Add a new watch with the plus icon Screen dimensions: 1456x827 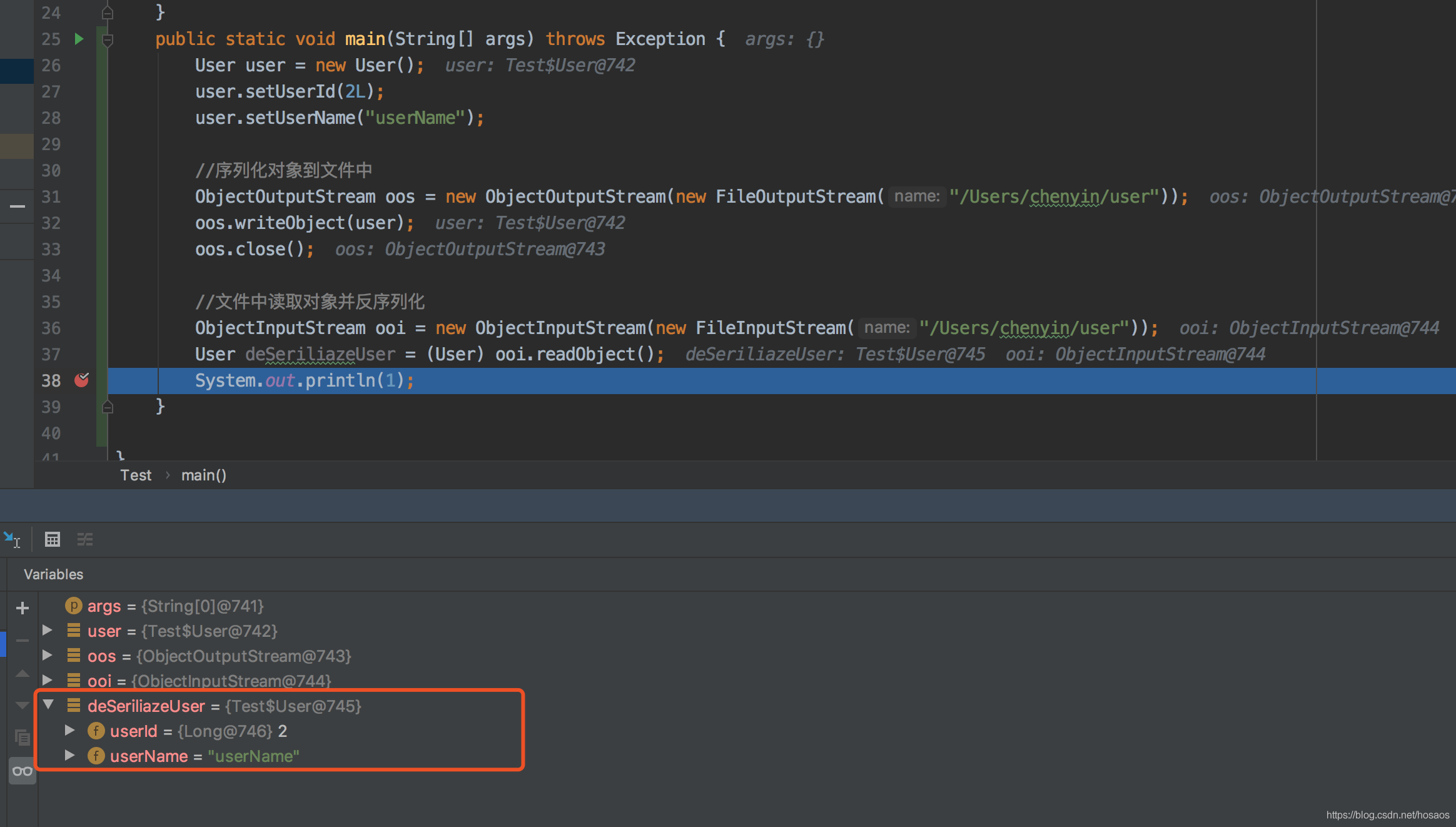point(23,607)
